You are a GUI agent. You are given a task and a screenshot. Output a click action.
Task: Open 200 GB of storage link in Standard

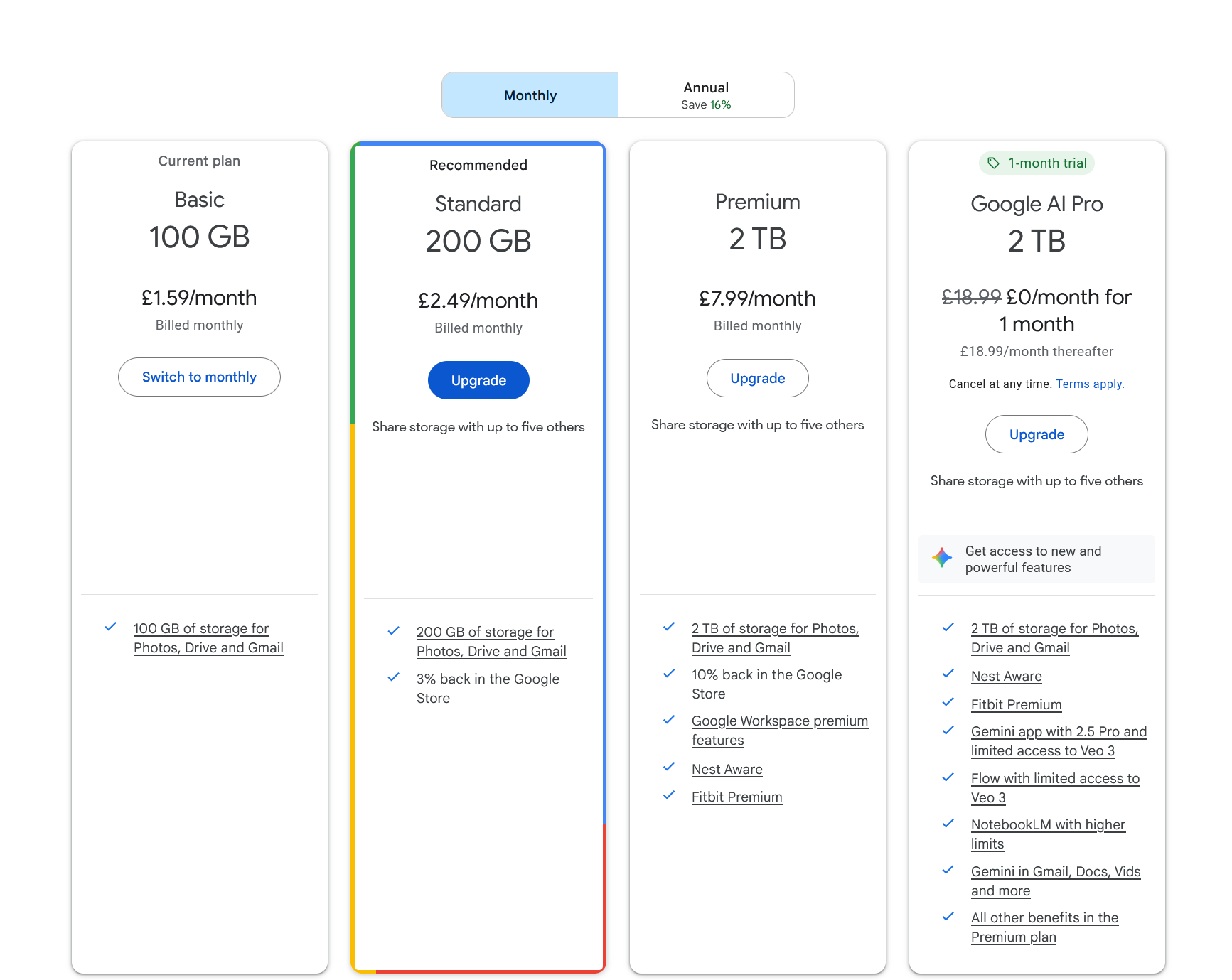point(491,642)
